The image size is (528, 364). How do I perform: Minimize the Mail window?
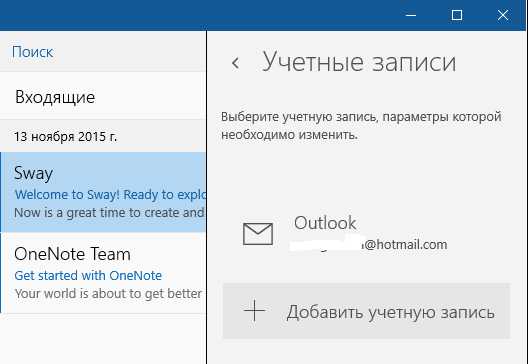[411, 15]
